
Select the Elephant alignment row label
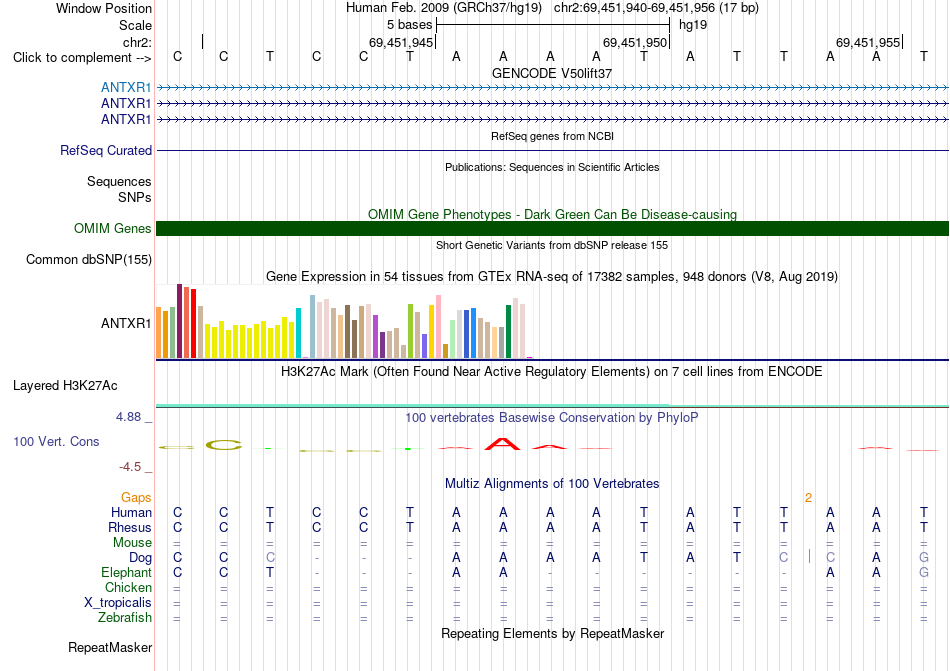pyautogui.click(x=127, y=572)
